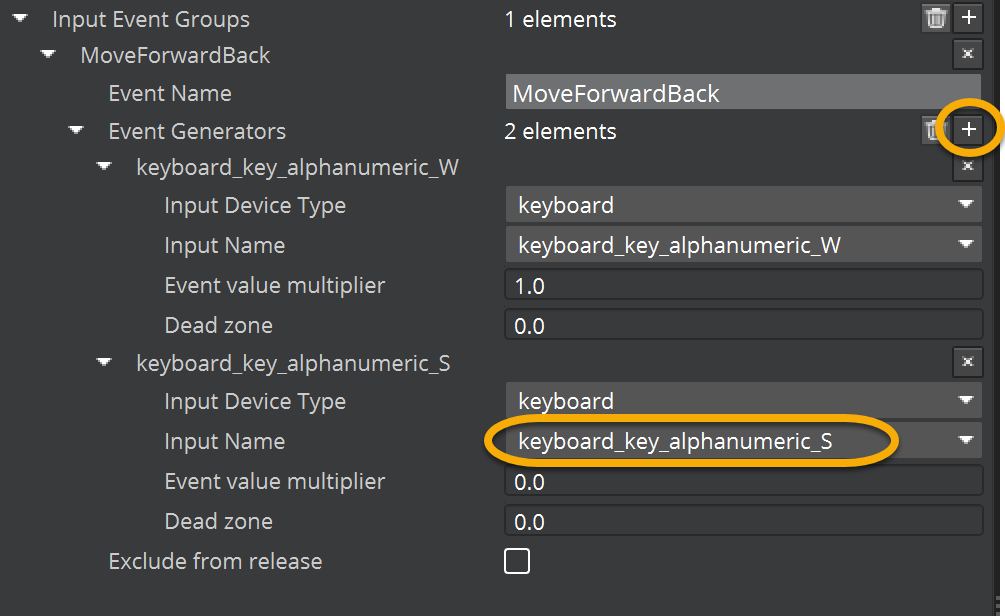Image resolution: width=1005 pixels, height=616 pixels.
Task: Collapse keyboard_key_alphanumeric_S generator node
Action: (x=104, y=362)
